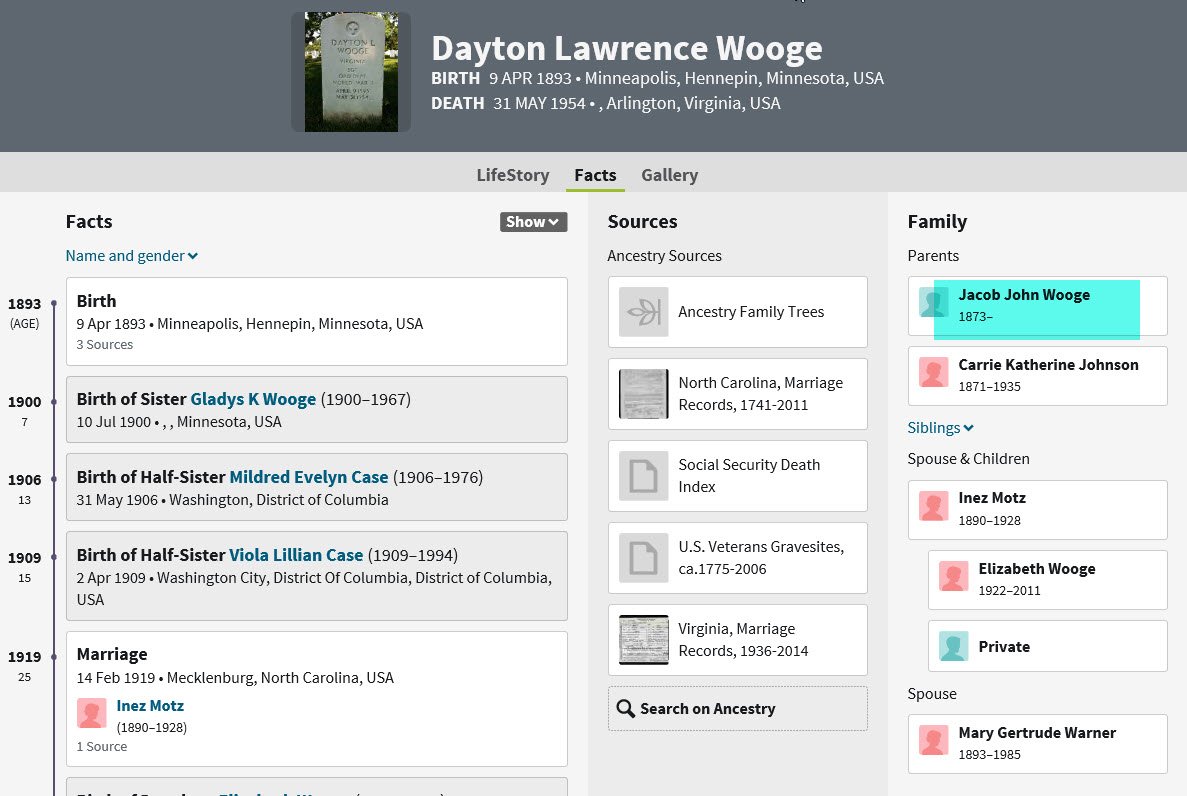Open Virginia, Marriage Records source
The image size is (1187, 796).
click(x=737, y=640)
